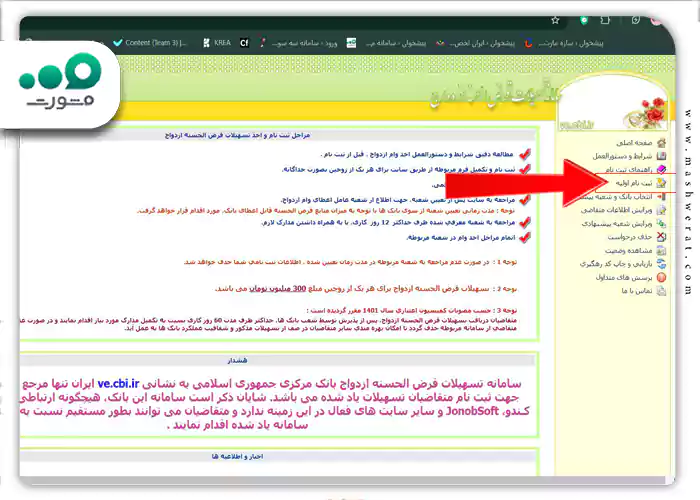Screen dimensions: 700x500
Task: Click the document icon beside تماس با ما
Action: [x=662, y=291]
